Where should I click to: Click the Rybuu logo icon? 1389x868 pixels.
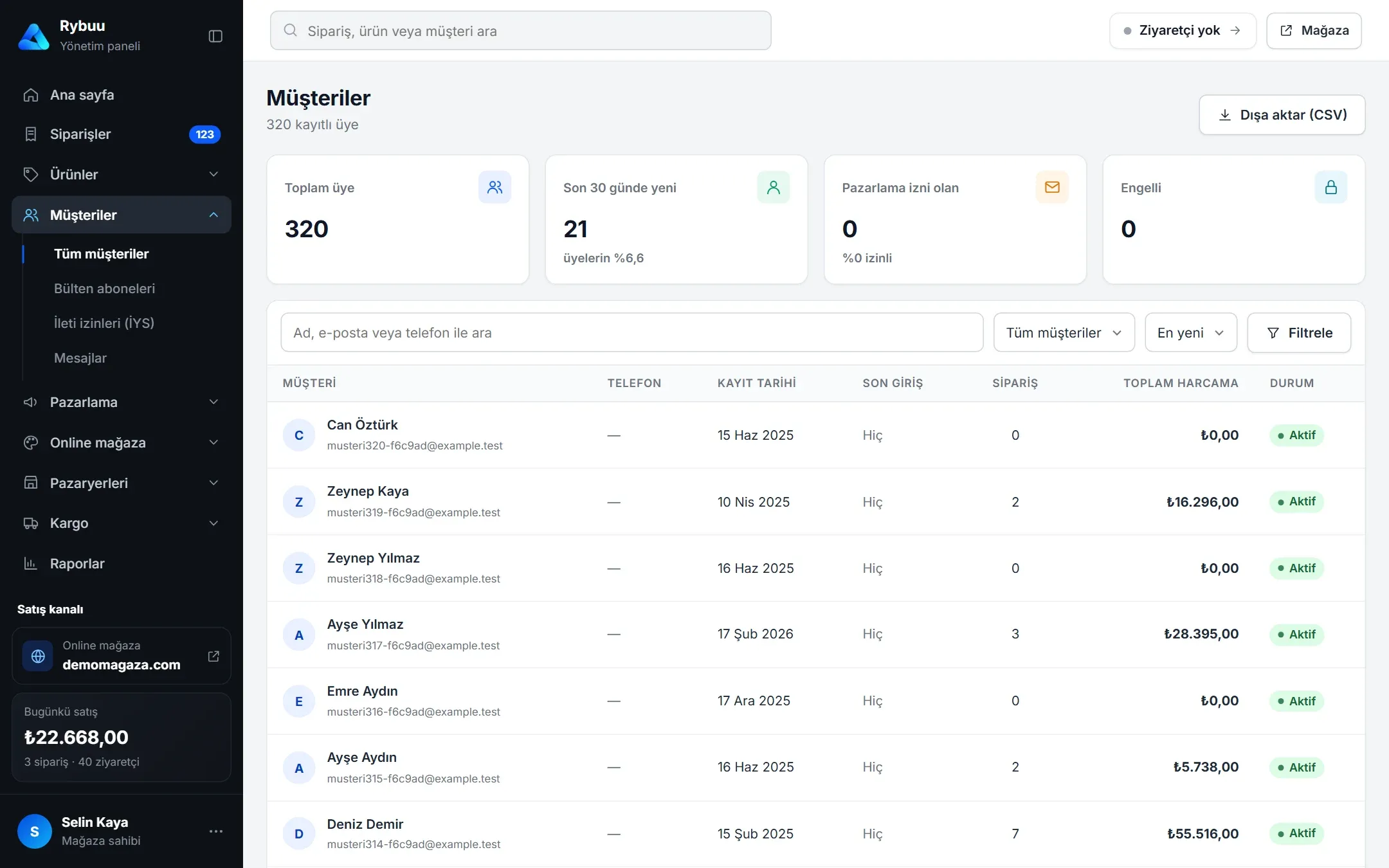pos(34,36)
